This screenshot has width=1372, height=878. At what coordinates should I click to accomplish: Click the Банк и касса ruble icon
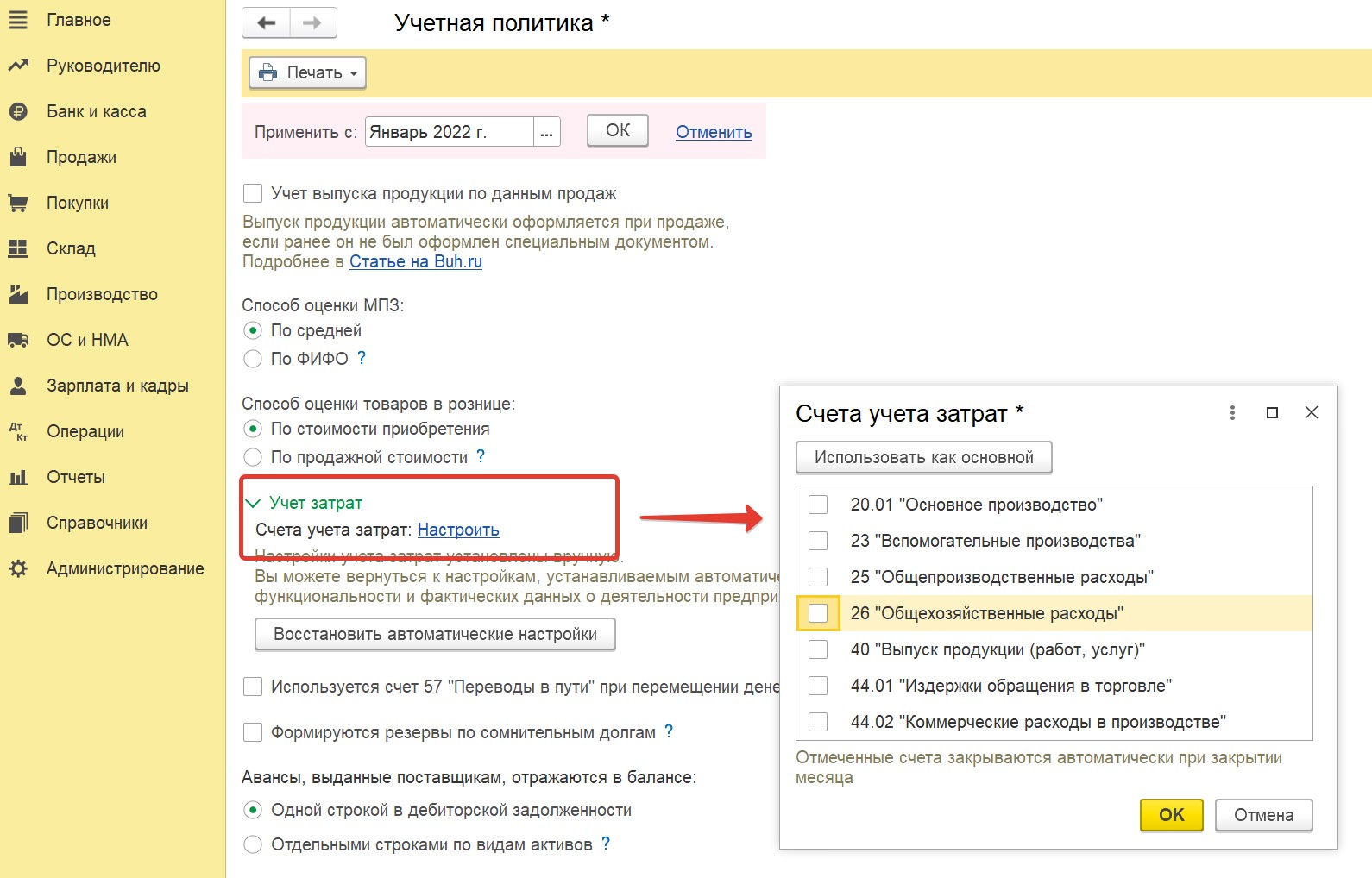coord(18,111)
